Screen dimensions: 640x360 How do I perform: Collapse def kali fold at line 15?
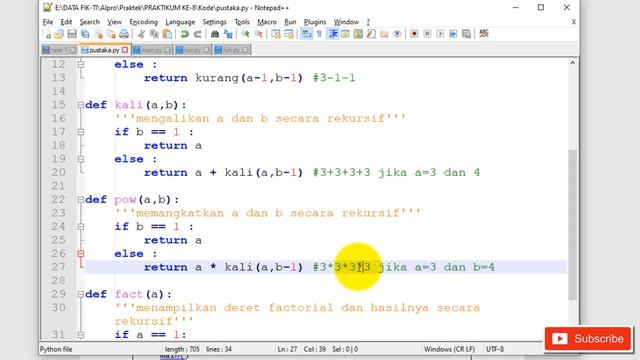tap(81, 105)
